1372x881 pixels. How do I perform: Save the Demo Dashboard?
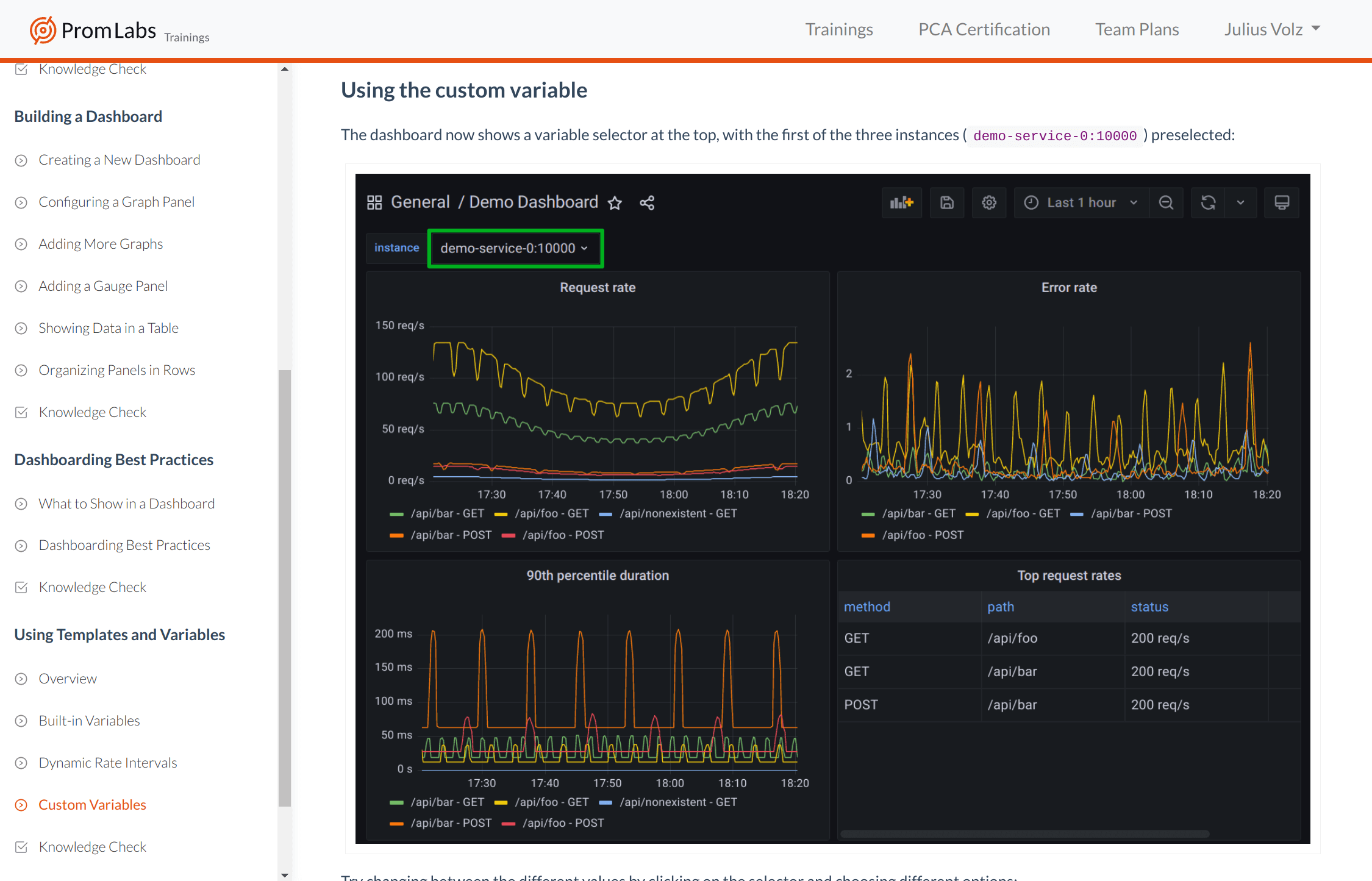946,202
